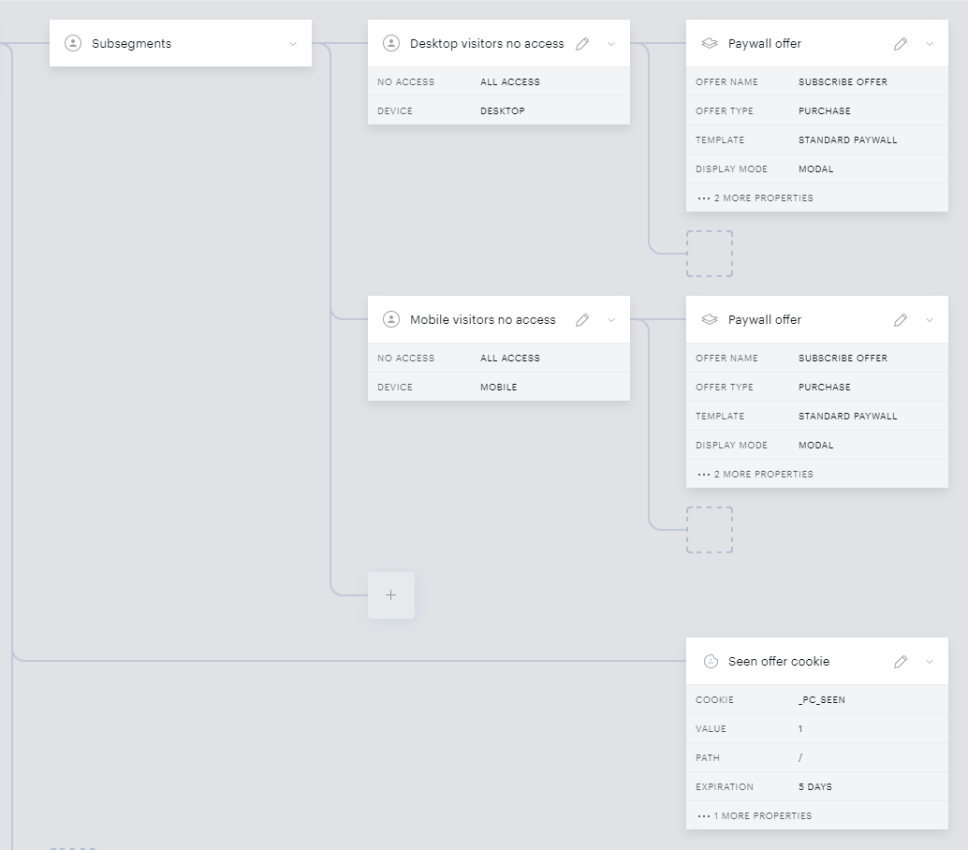Viewport: 968px width, 850px height.
Task: Show 2 more properties on the top Paywall offer
Action: [x=755, y=198]
